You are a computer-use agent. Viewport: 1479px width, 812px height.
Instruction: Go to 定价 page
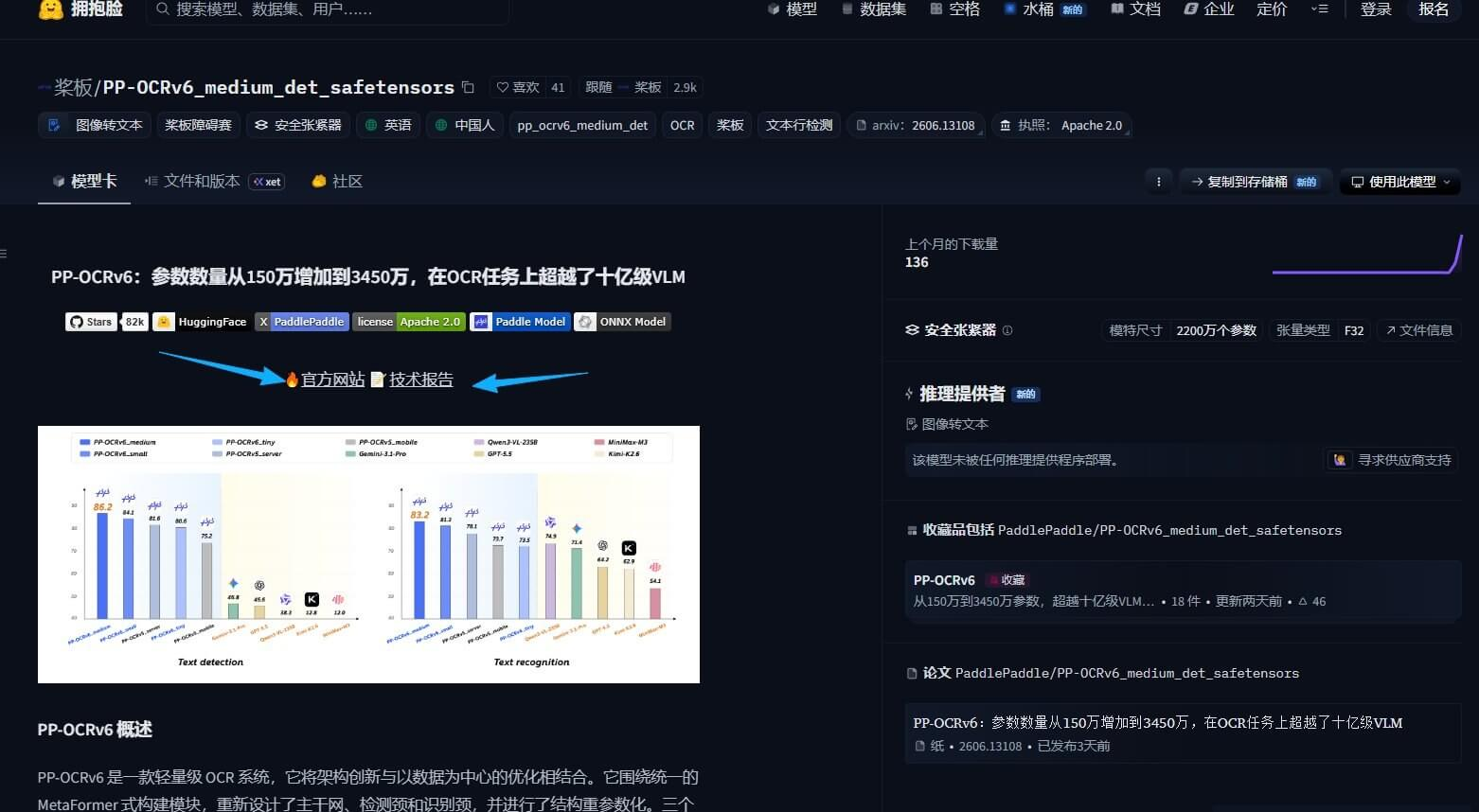[1272, 9]
